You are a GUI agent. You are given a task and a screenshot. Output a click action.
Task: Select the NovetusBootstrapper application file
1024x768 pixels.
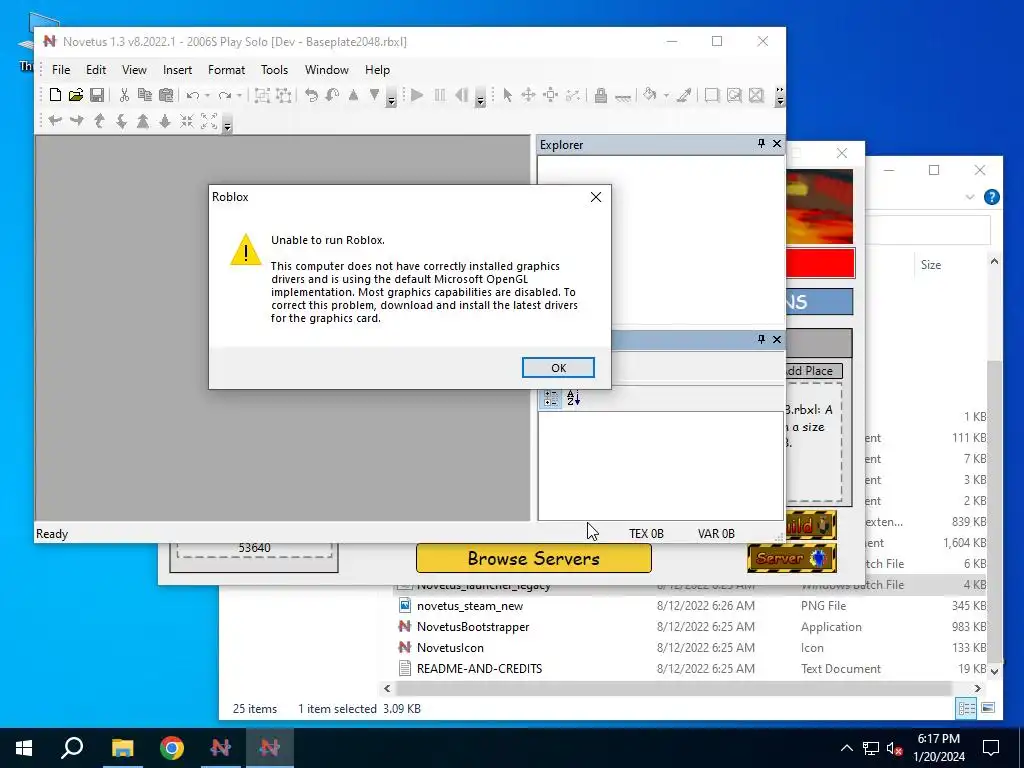click(x=473, y=627)
